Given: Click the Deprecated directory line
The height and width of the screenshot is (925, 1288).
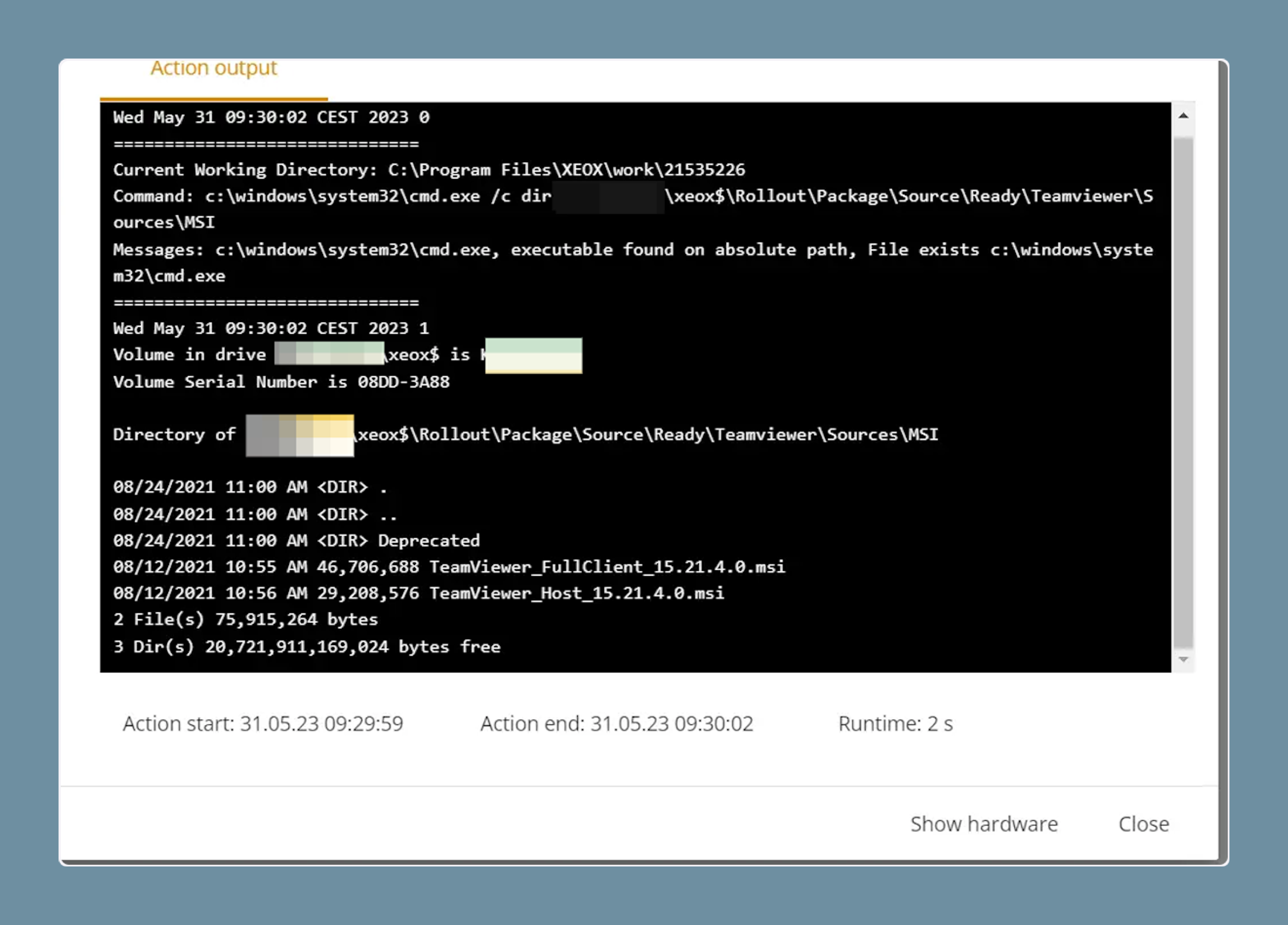Looking at the screenshot, I should [296, 540].
